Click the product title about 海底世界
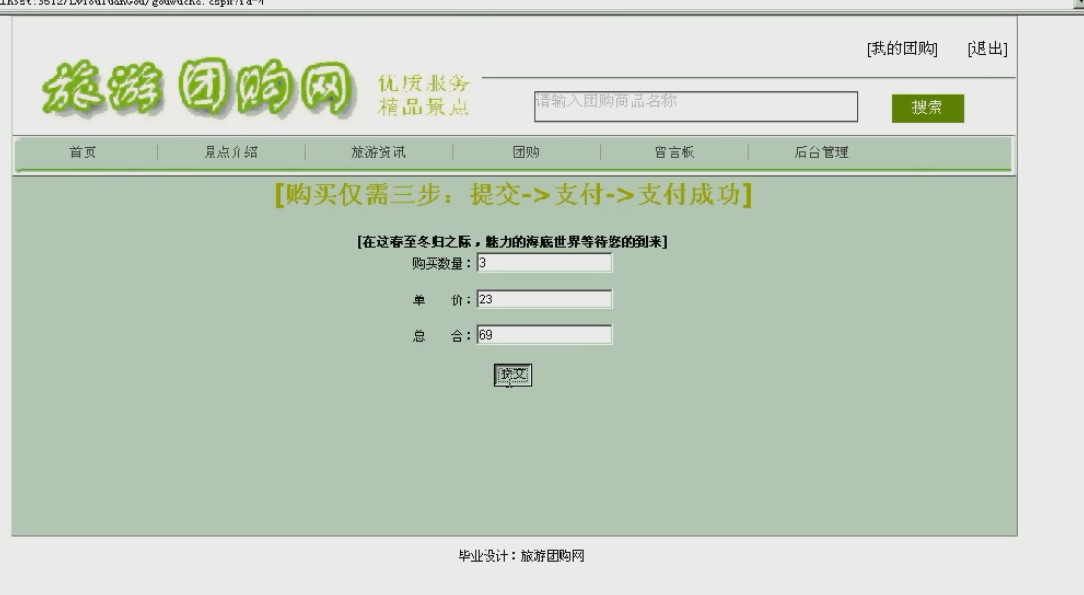The width and height of the screenshot is (1084, 595). 512,242
